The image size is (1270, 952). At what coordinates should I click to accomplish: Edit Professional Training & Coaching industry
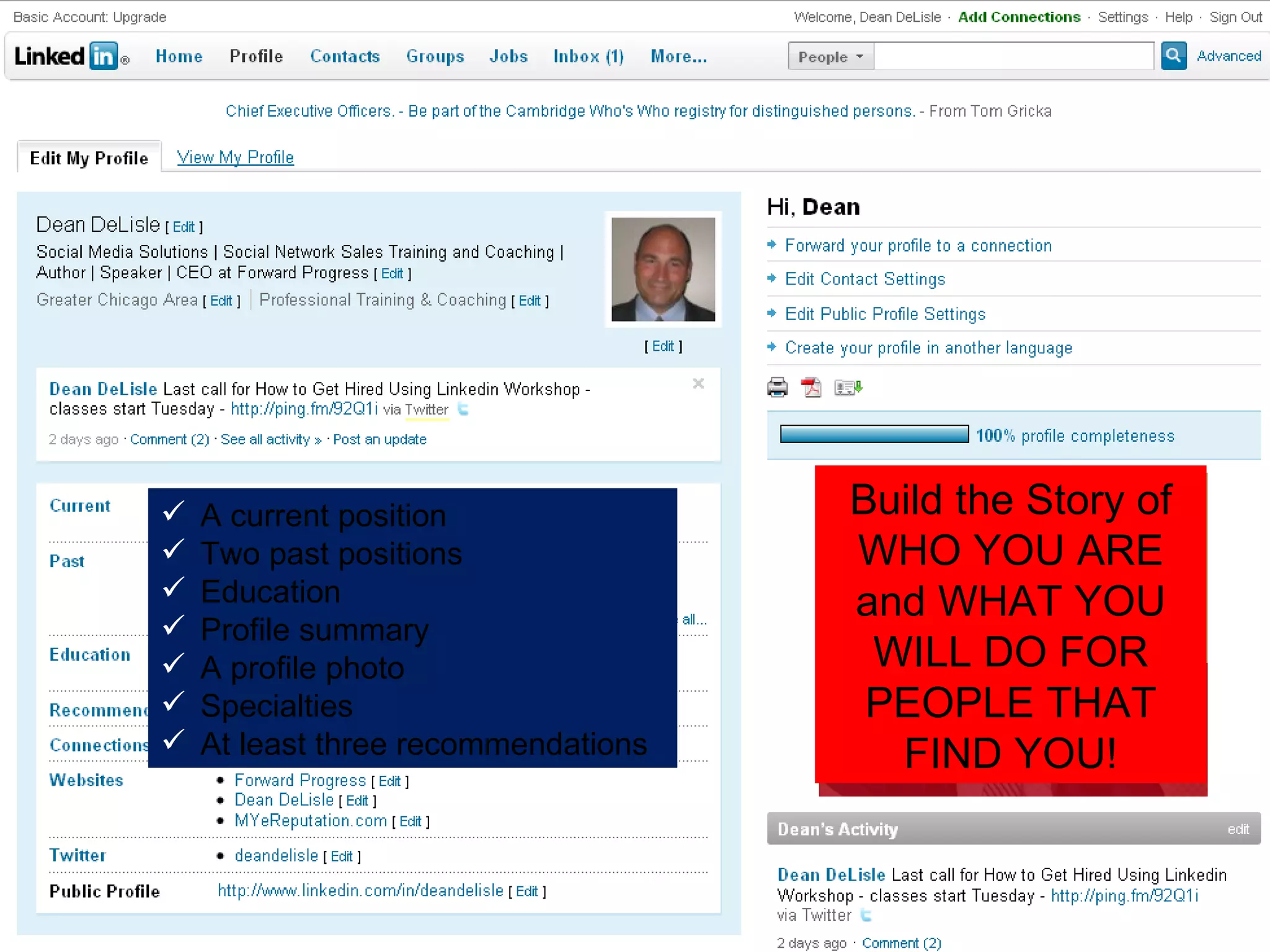[x=530, y=301]
